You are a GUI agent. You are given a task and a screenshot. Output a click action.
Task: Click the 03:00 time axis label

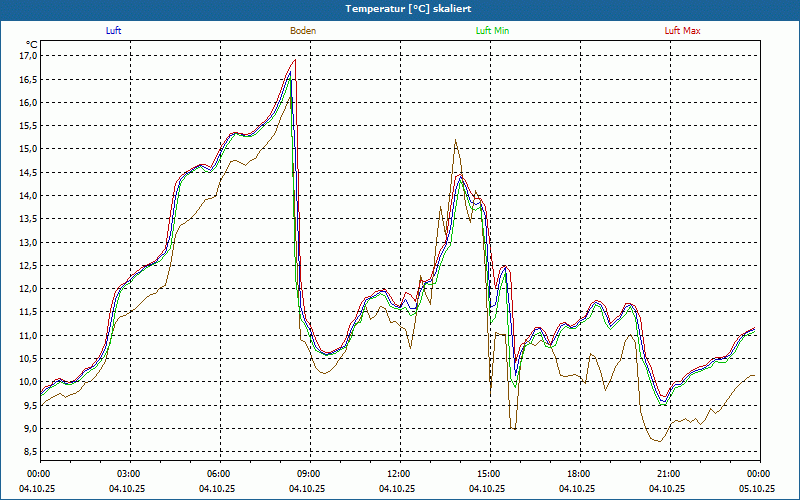(x=129, y=474)
